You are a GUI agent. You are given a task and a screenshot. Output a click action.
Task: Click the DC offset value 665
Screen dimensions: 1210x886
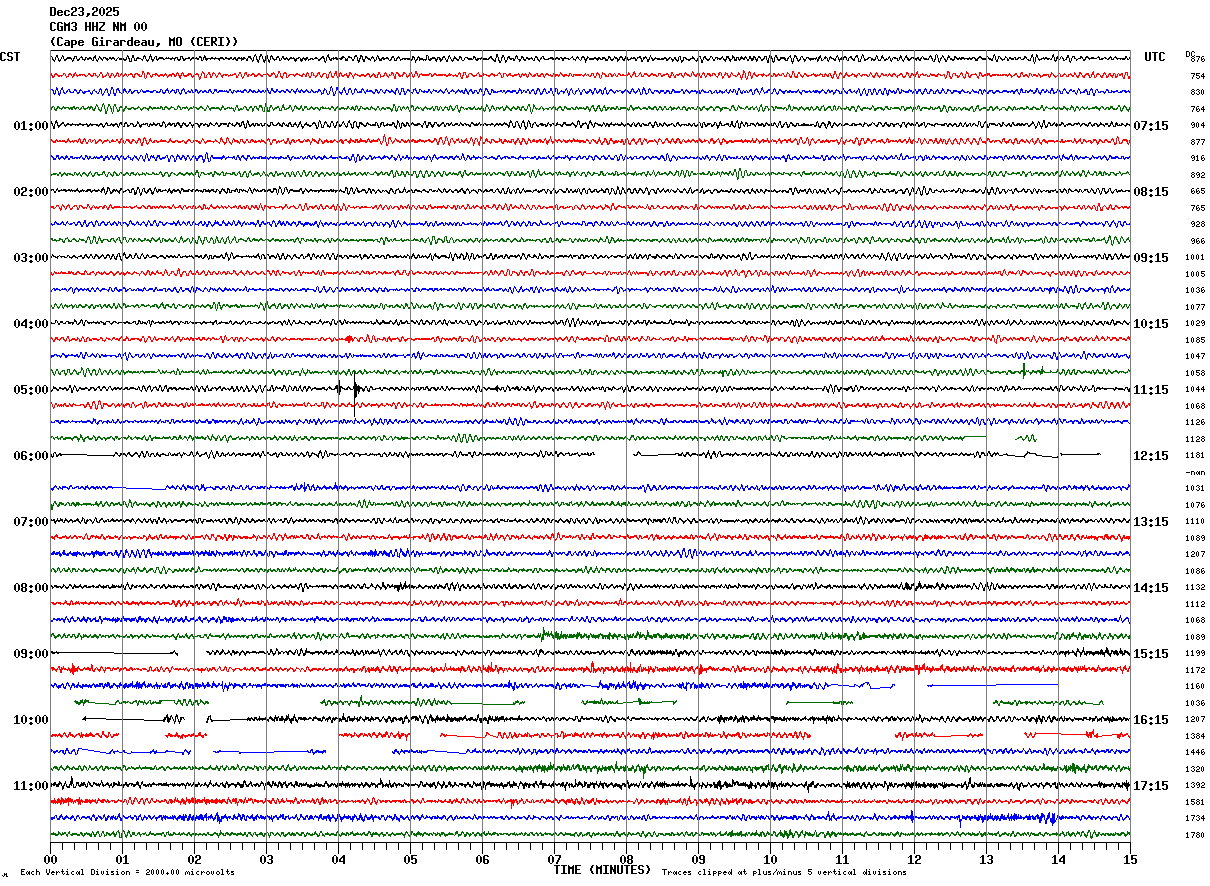(x=1197, y=191)
